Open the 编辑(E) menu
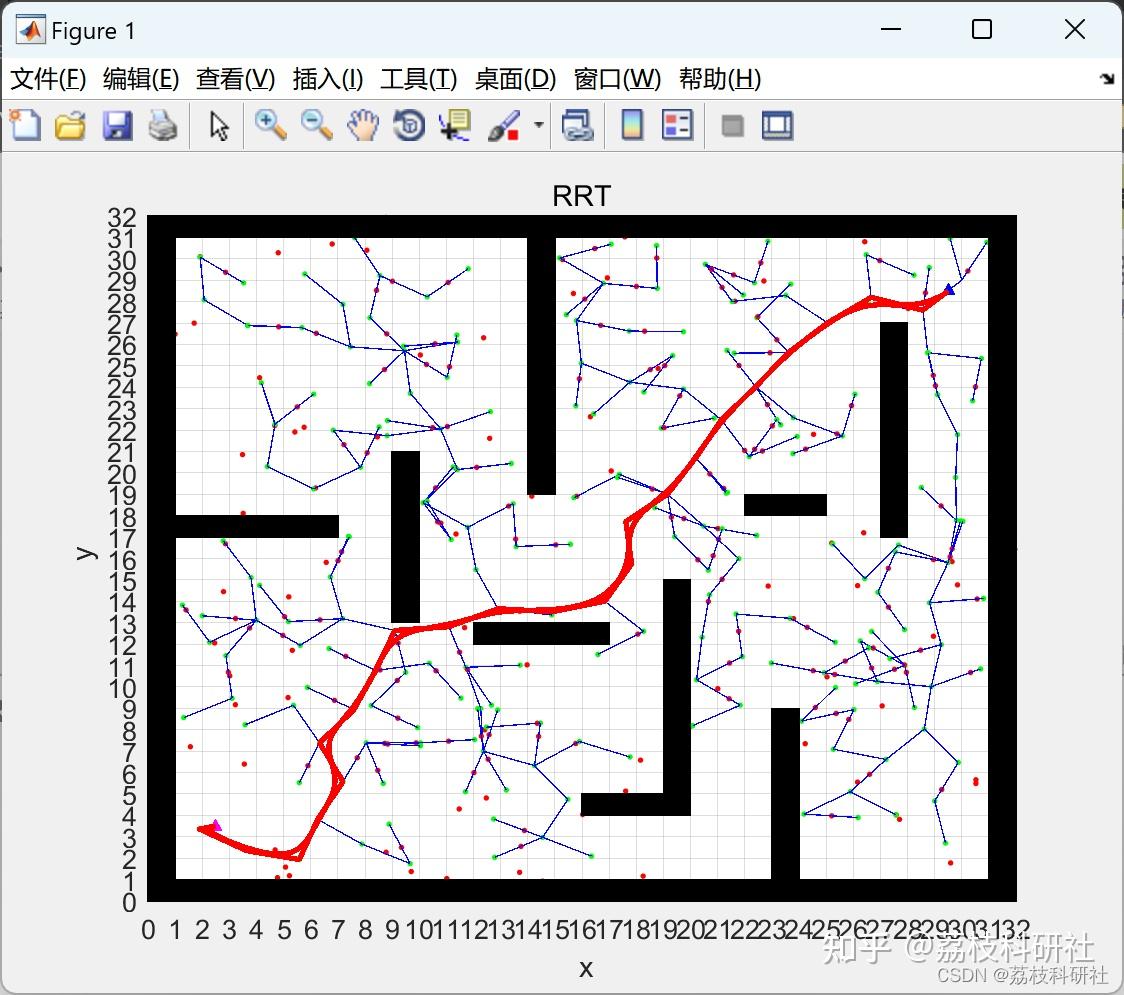 point(140,79)
